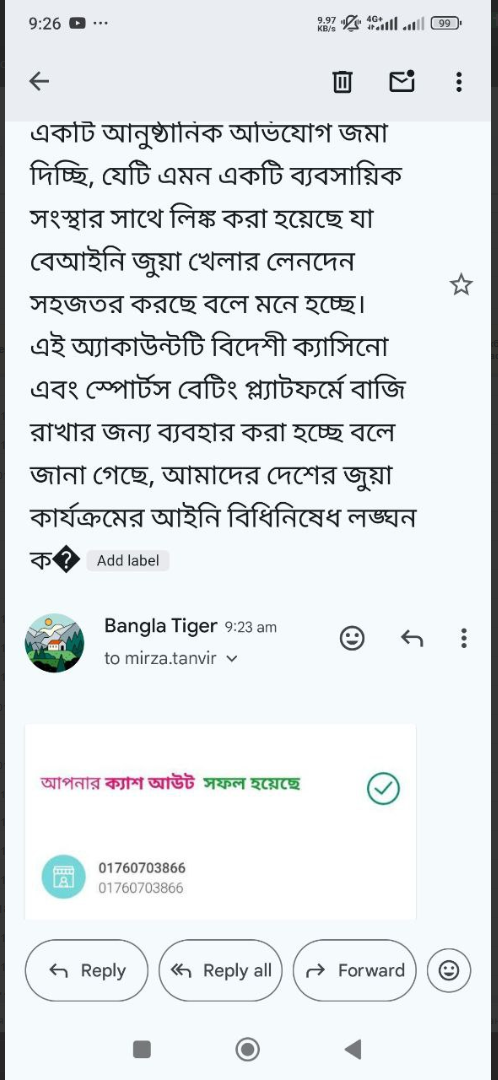This screenshot has width=498, height=1080.
Task: Open the cash out success image attachment
Action: point(220,821)
